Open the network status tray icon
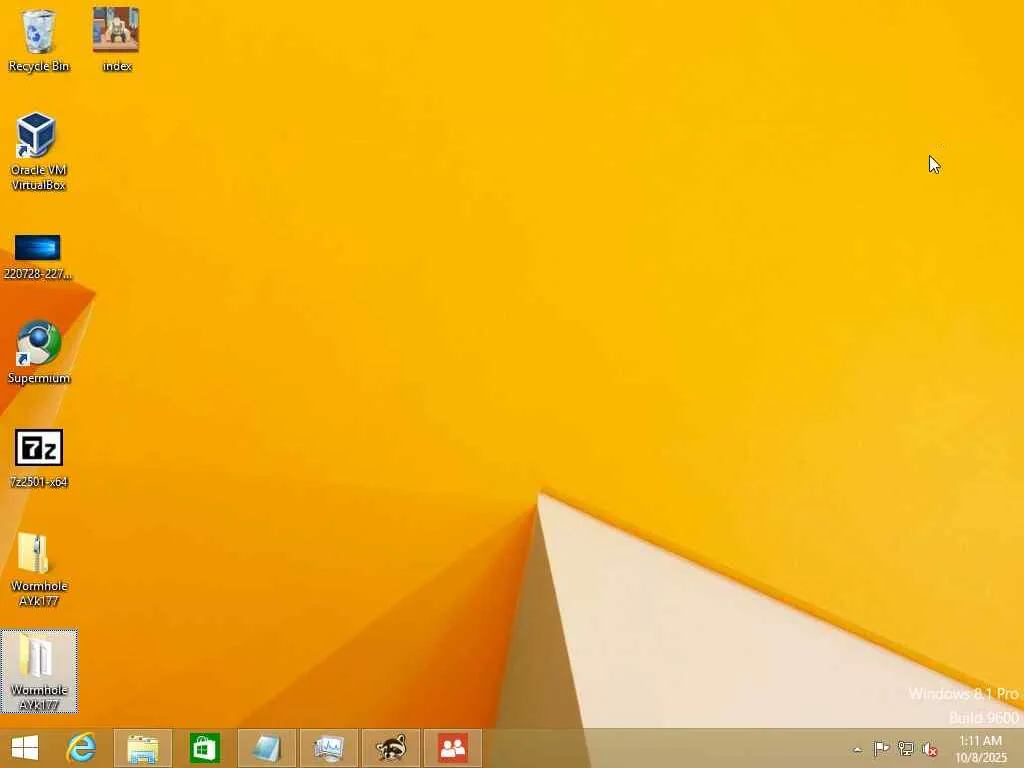 click(x=905, y=748)
